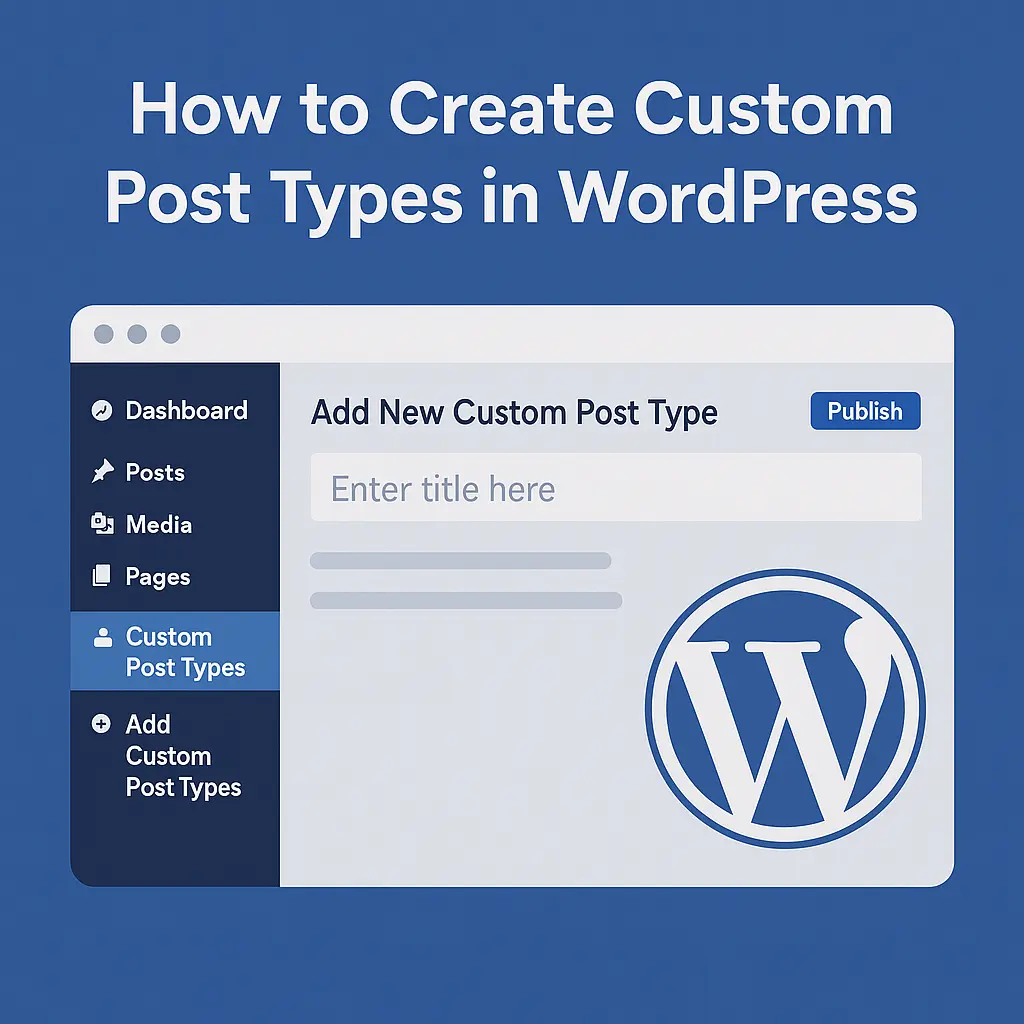Image resolution: width=1024 pixels, height=1024 pixels.
Task: Click the middle window control dot
Action: pyautogui.click(x=136, y=334)
